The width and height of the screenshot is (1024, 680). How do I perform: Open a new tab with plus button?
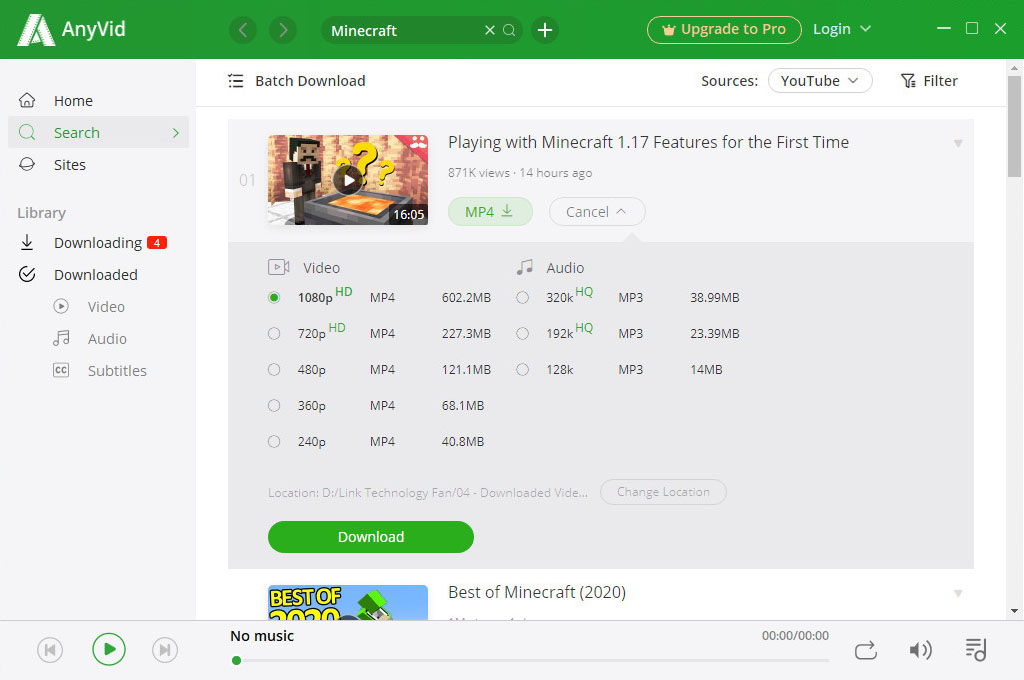pyautogui.click(x=545, y=30)
